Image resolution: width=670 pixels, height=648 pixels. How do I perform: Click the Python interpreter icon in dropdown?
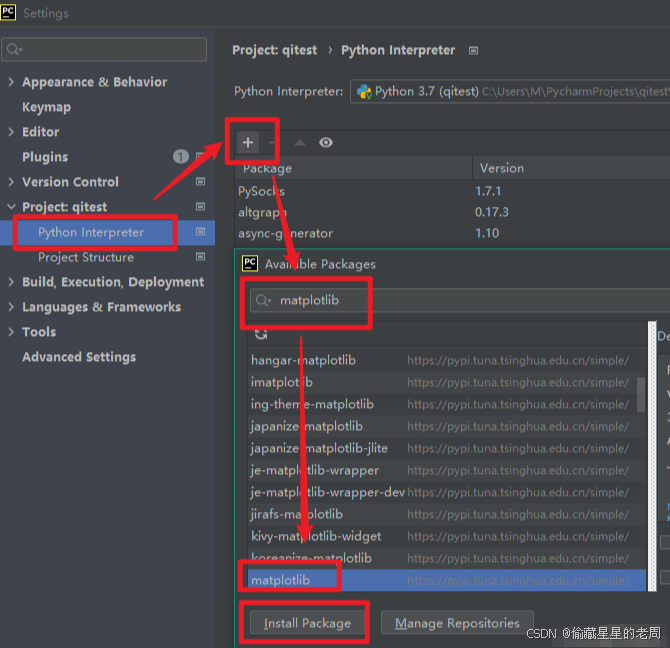click(364, 91)
